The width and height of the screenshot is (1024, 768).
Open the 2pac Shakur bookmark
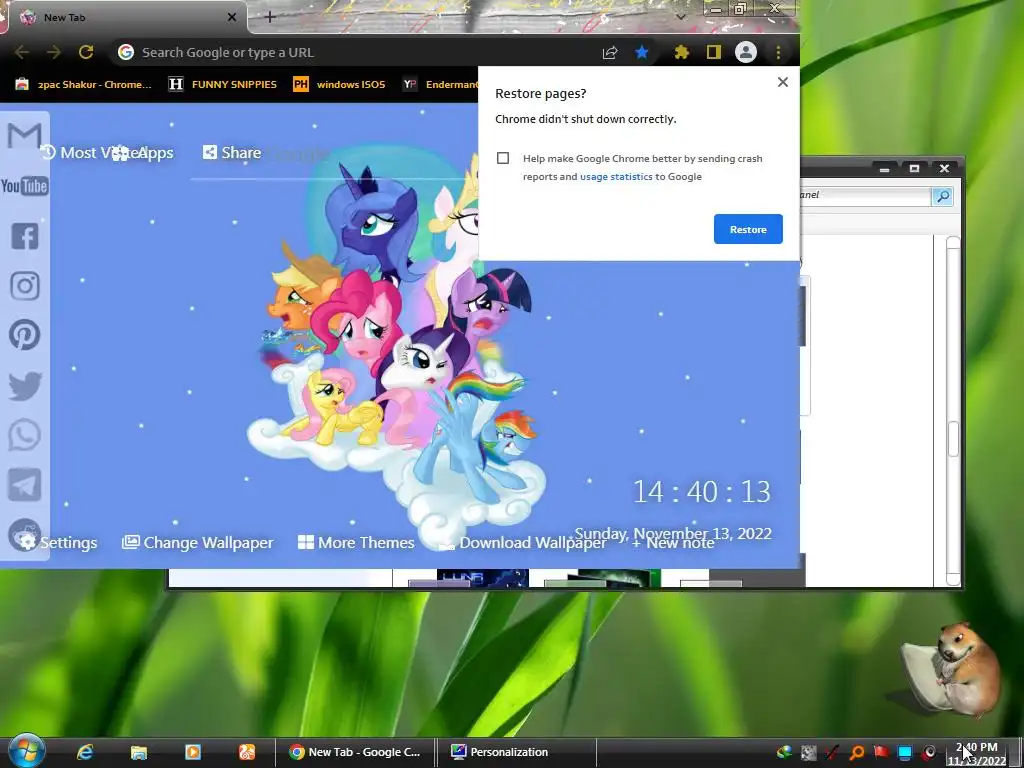coord(84,84)
